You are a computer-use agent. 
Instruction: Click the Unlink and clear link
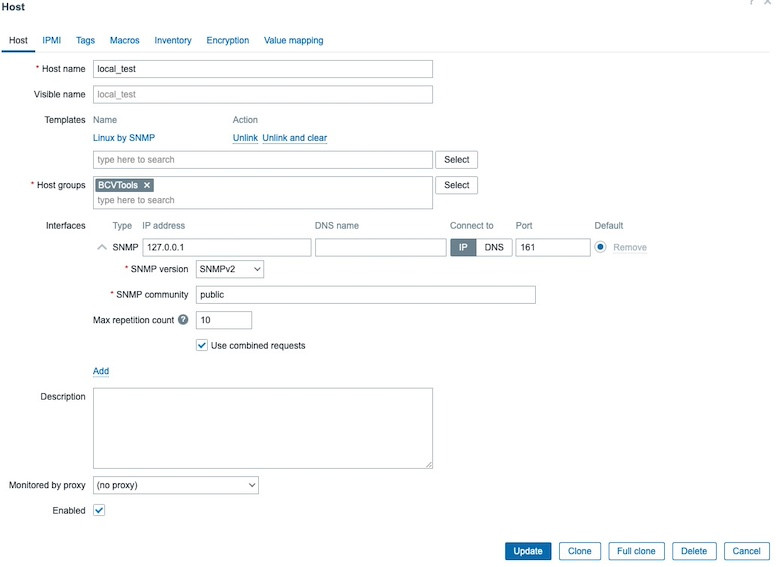(294, 138)
